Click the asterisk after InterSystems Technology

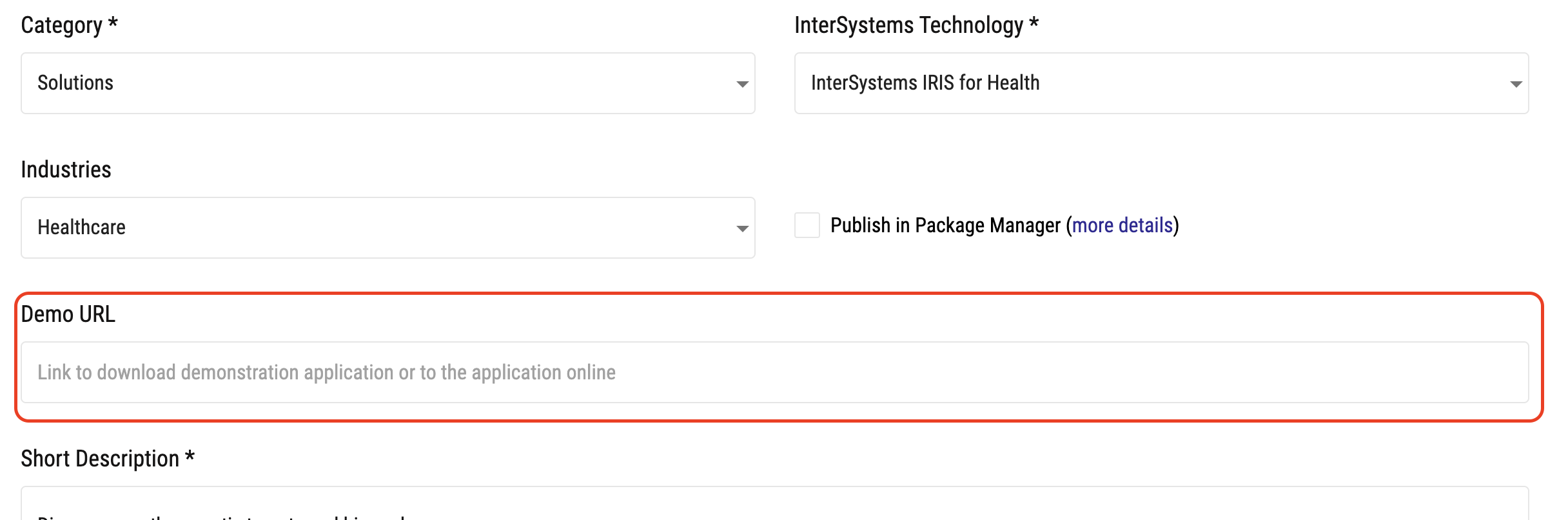point(1034,22)
